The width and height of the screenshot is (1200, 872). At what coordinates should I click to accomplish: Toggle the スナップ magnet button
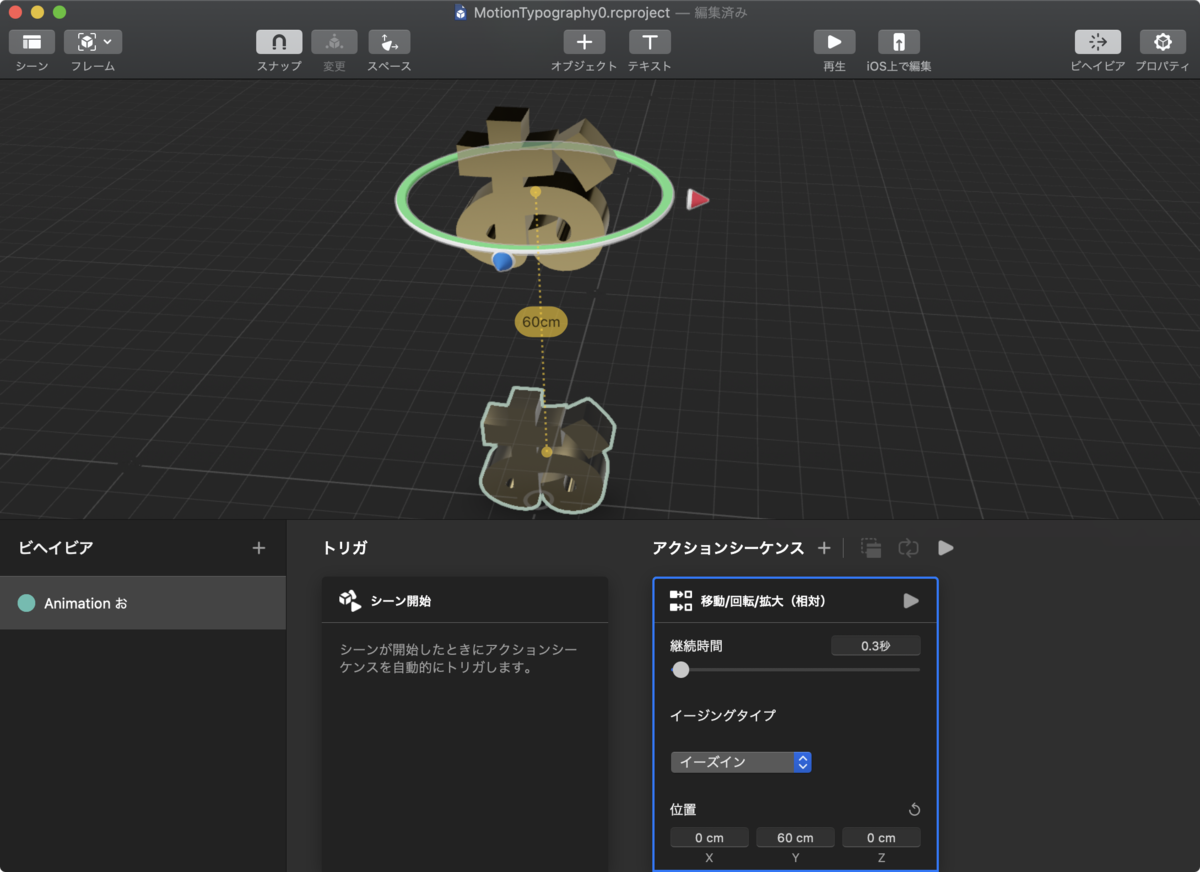[x=279, y=42]
